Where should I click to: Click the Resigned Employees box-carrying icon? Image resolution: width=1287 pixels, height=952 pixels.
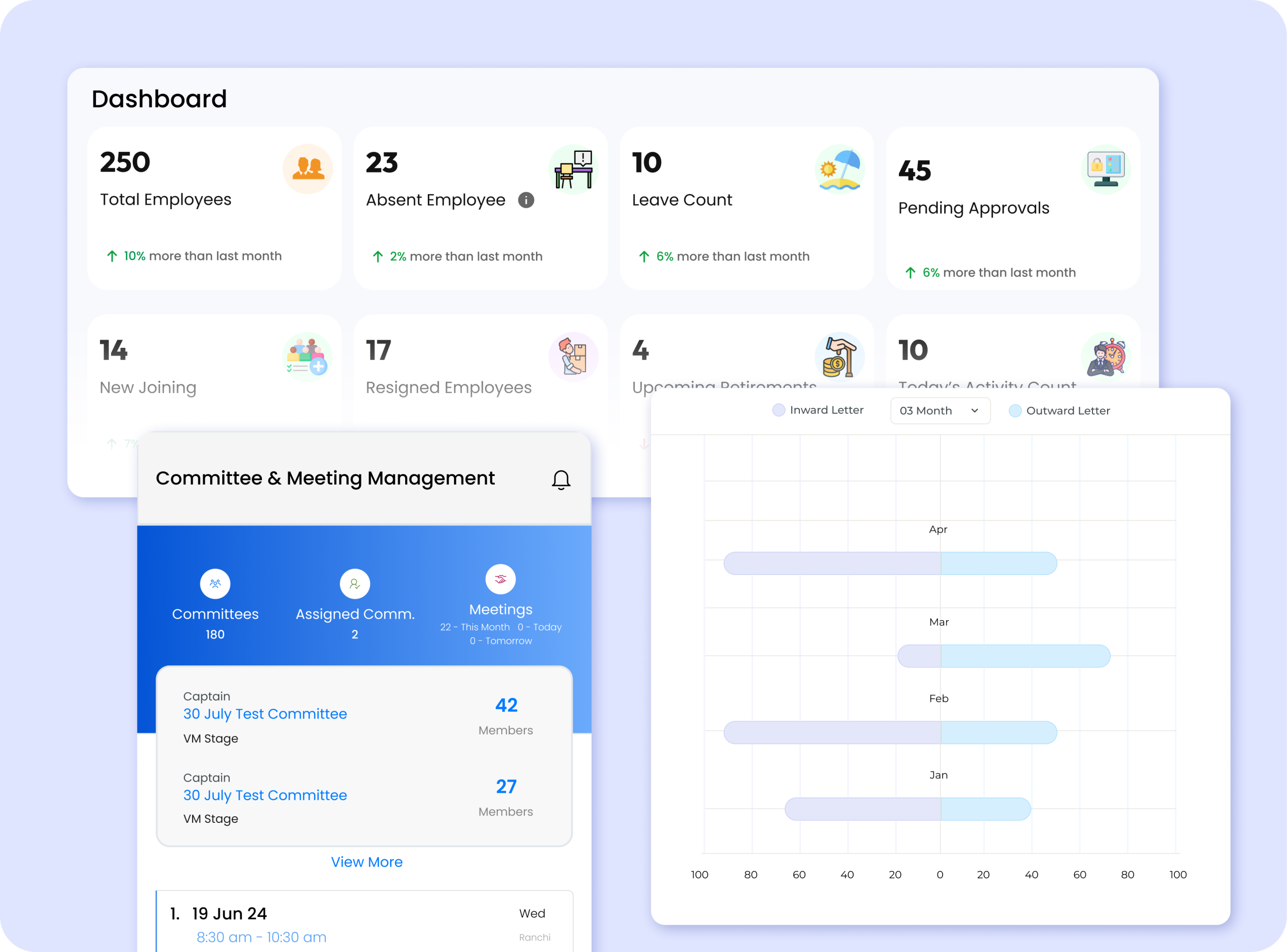coord(574,357)
